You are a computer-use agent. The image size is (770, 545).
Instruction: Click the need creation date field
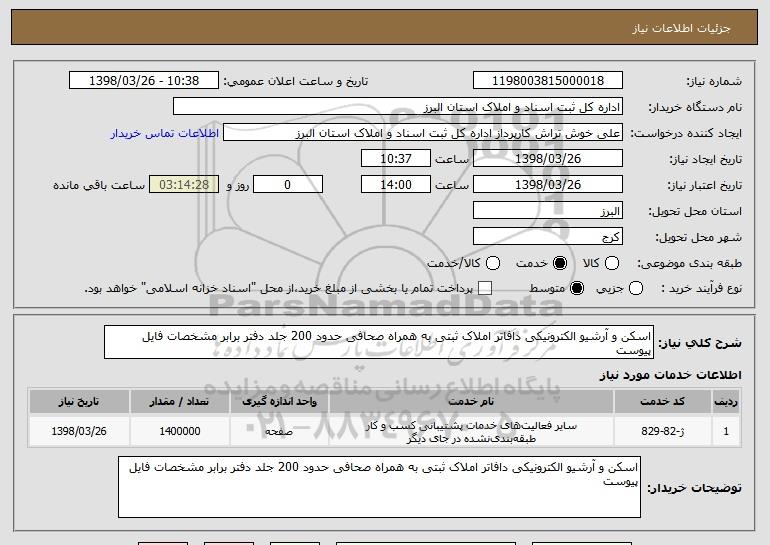coord(548,159)
